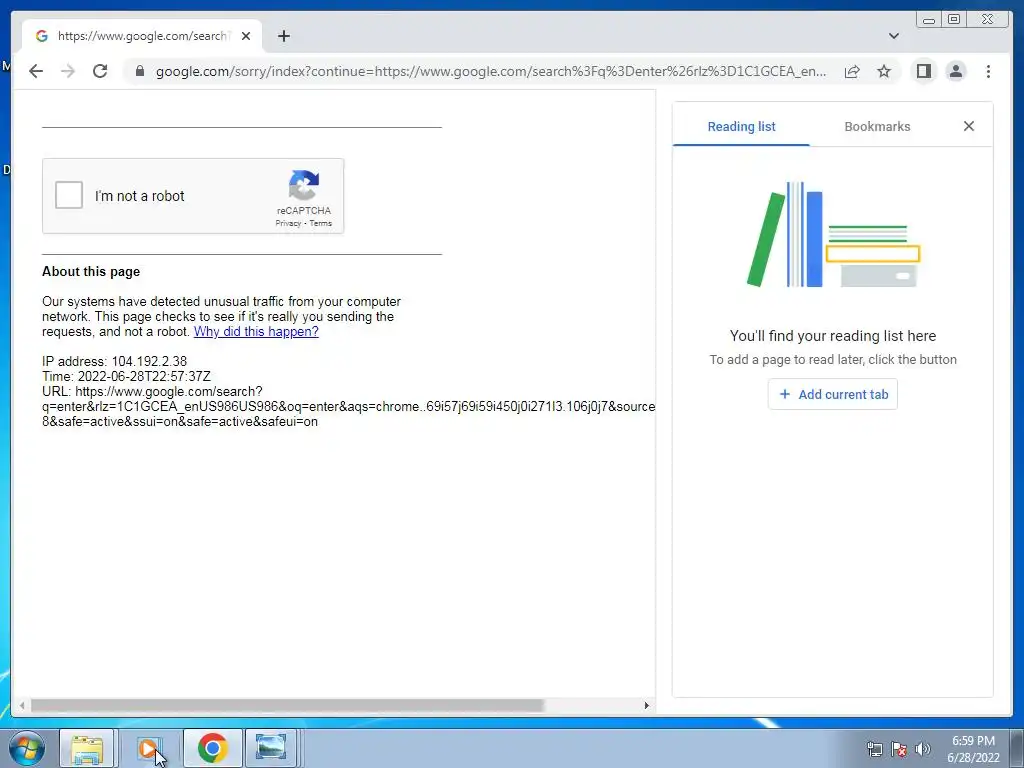
Task: Click the Chrome taskbar icon
Action: [212, 748]
